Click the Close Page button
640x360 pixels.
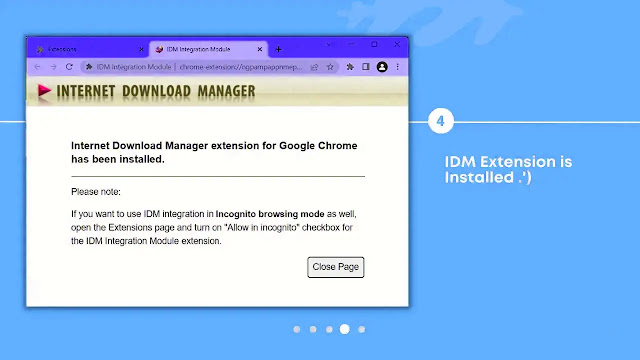[x=336, y=267]
